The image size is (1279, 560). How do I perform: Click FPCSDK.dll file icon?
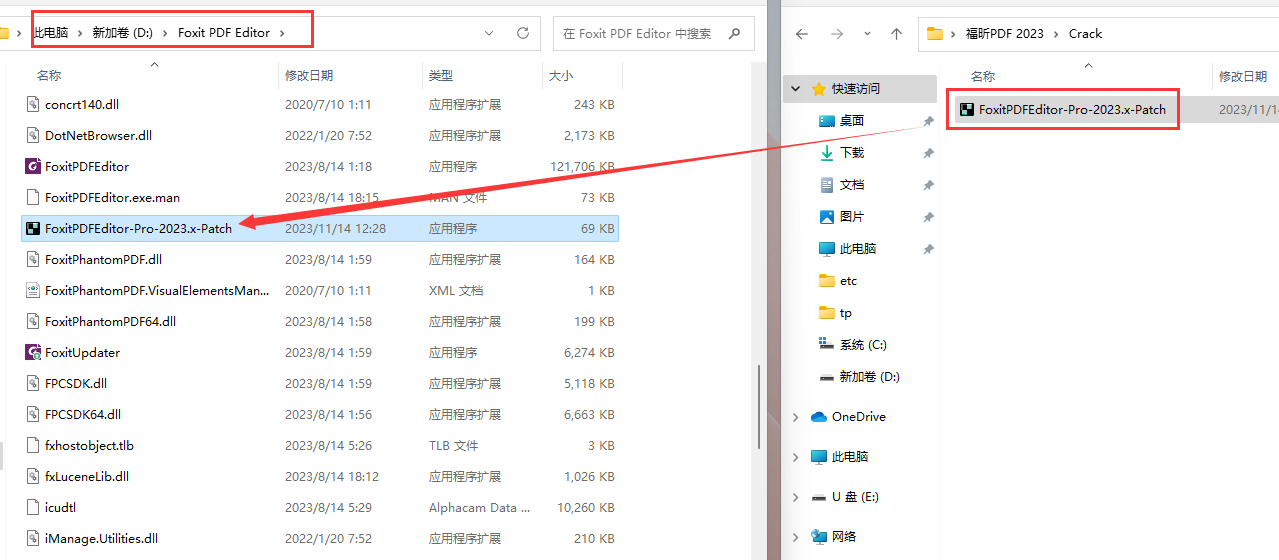pos(32,383)
